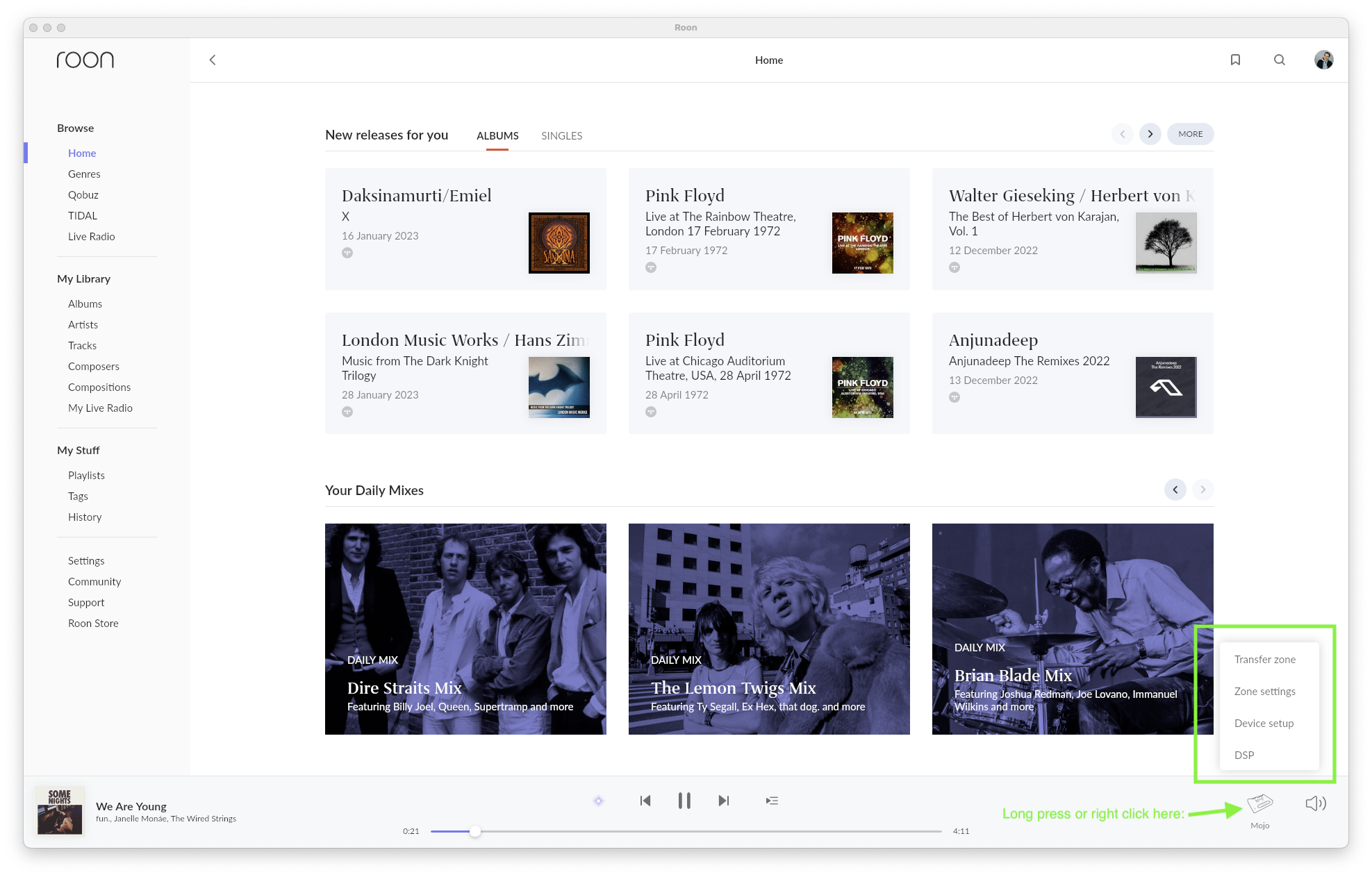Open Live Radio in sidebar
The height and width of the screenshot is (877, 1372).
pos(92,236)
